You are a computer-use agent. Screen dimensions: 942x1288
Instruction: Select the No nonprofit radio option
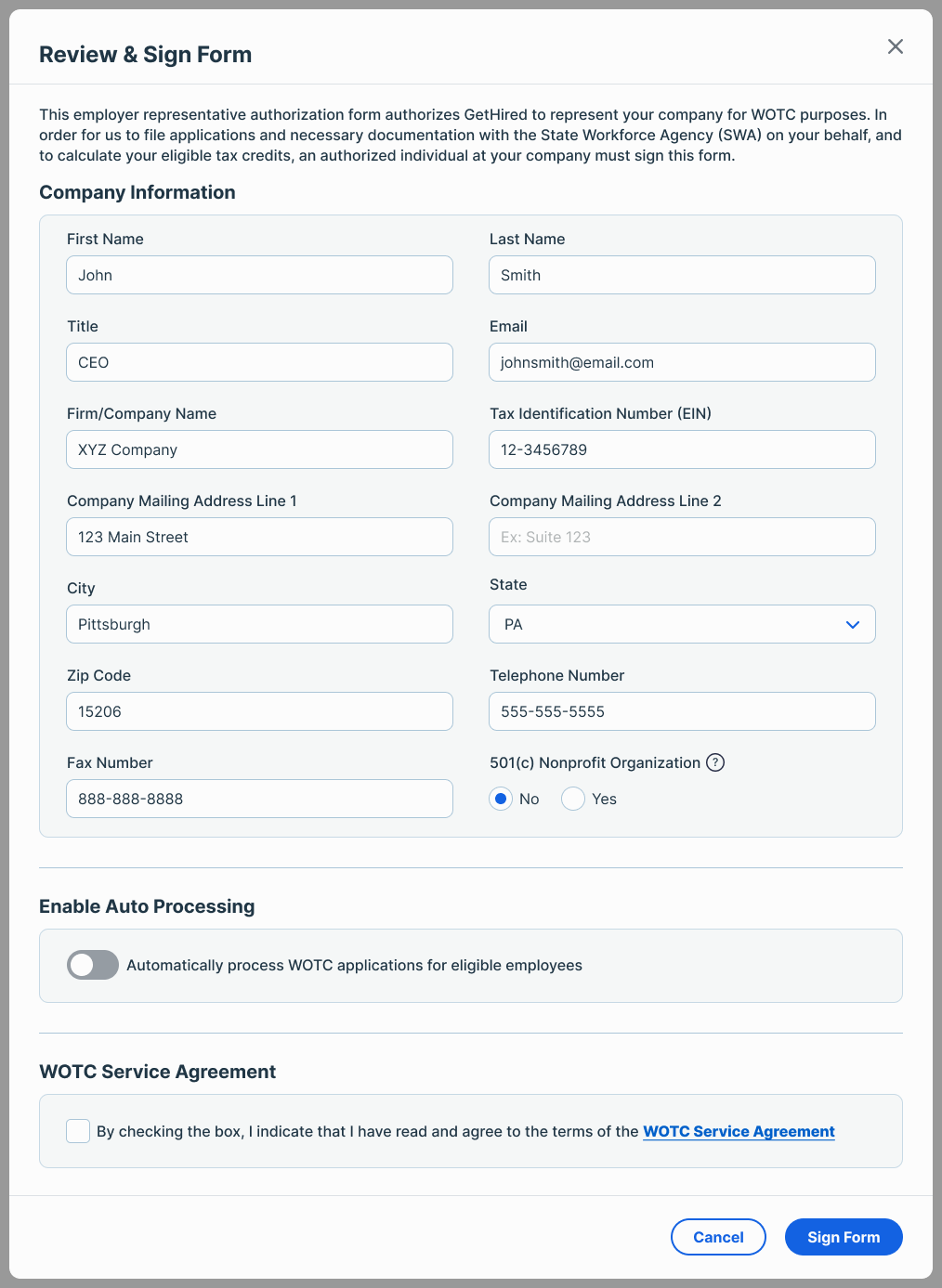click(x=502, y=799)
